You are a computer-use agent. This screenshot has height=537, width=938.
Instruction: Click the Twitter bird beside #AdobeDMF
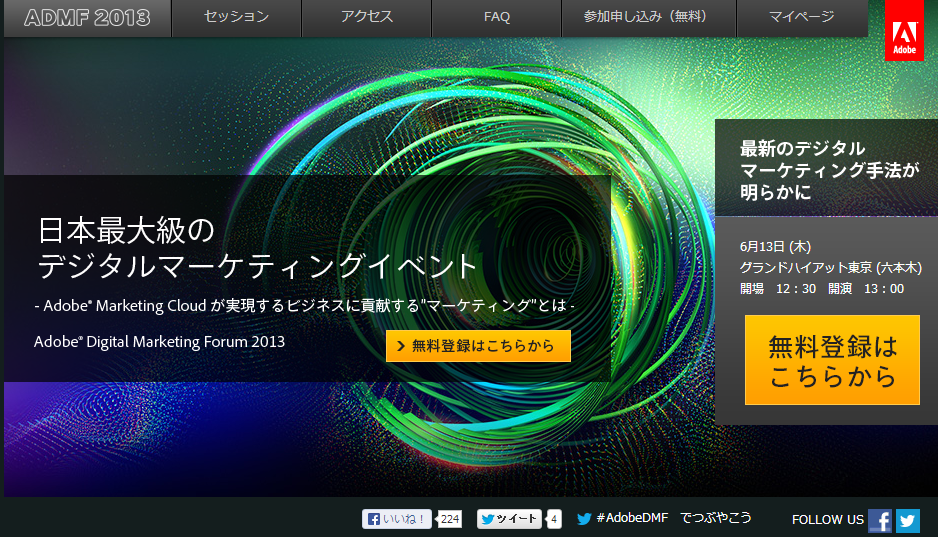(584, 519)
